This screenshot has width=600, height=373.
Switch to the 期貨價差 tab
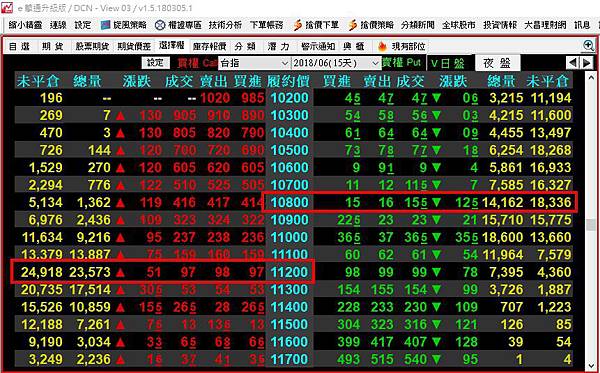point(134,47)
